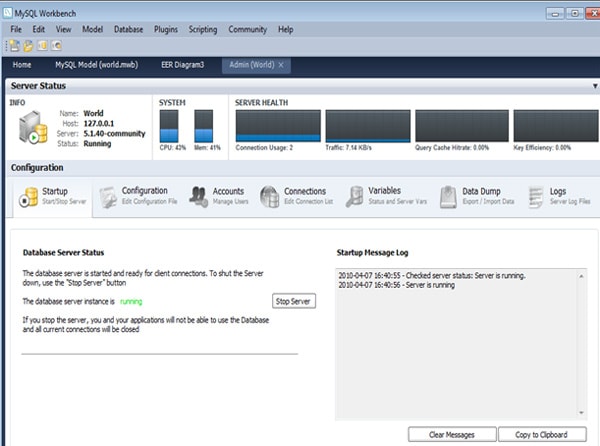Click the Query Cache Hitrate graph
The height and width of the screenshot is (446, 600).
[x=462, y=126]
